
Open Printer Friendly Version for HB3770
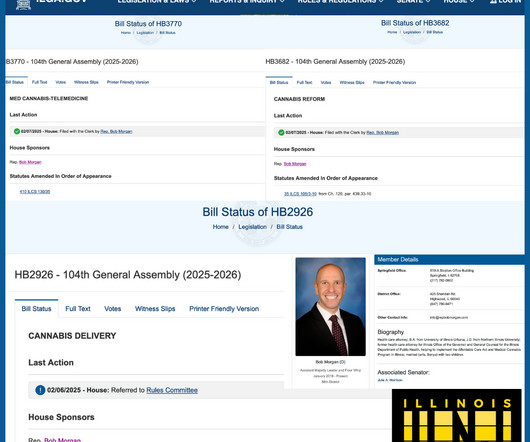click(128, 82)
